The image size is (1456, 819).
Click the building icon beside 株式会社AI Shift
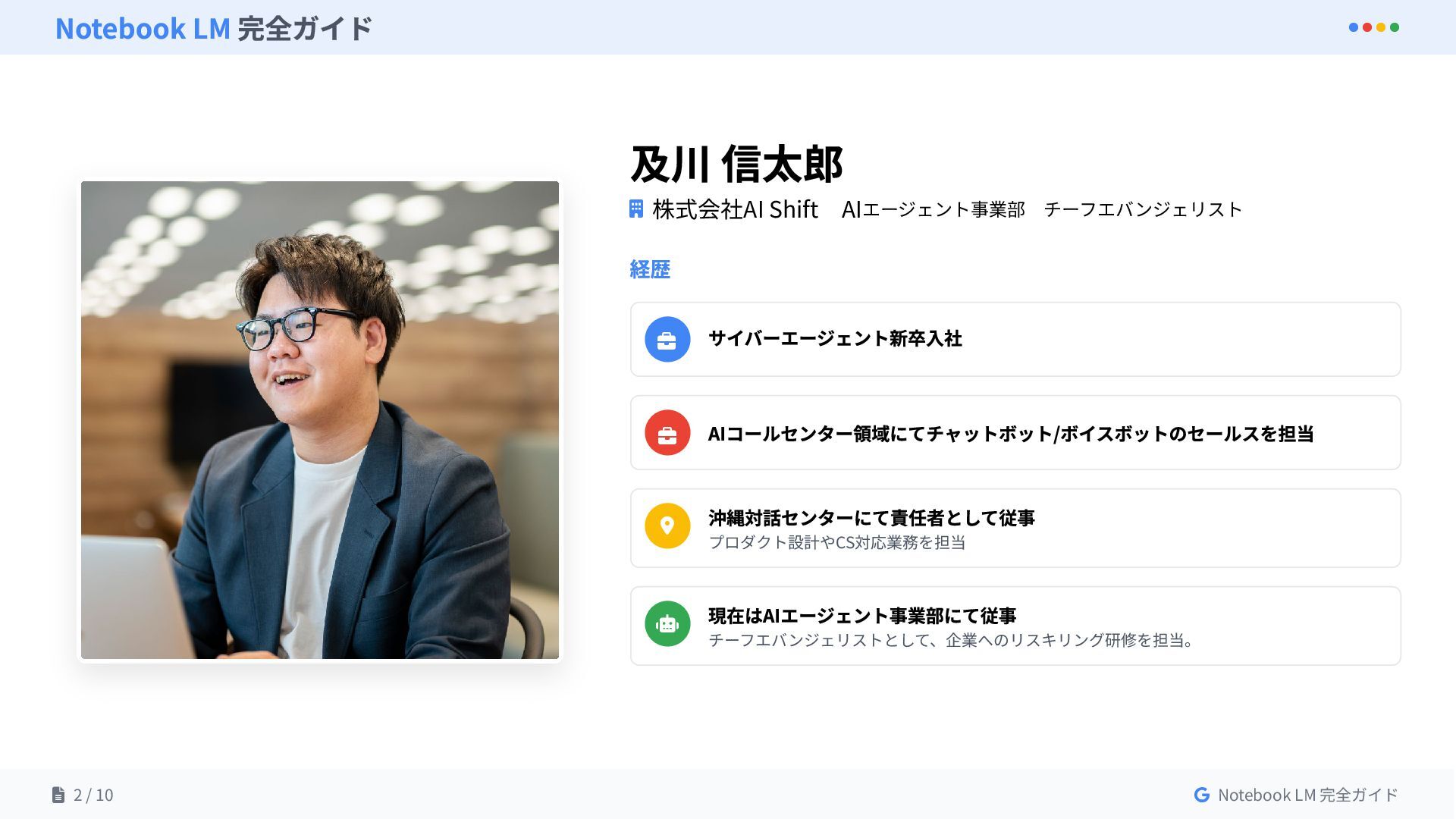click(x=636, y=209)
